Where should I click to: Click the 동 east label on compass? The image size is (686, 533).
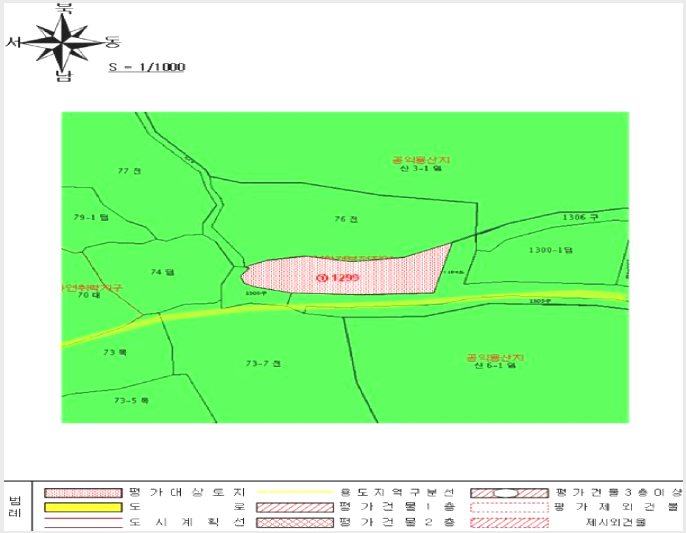[x=112, y=42]
